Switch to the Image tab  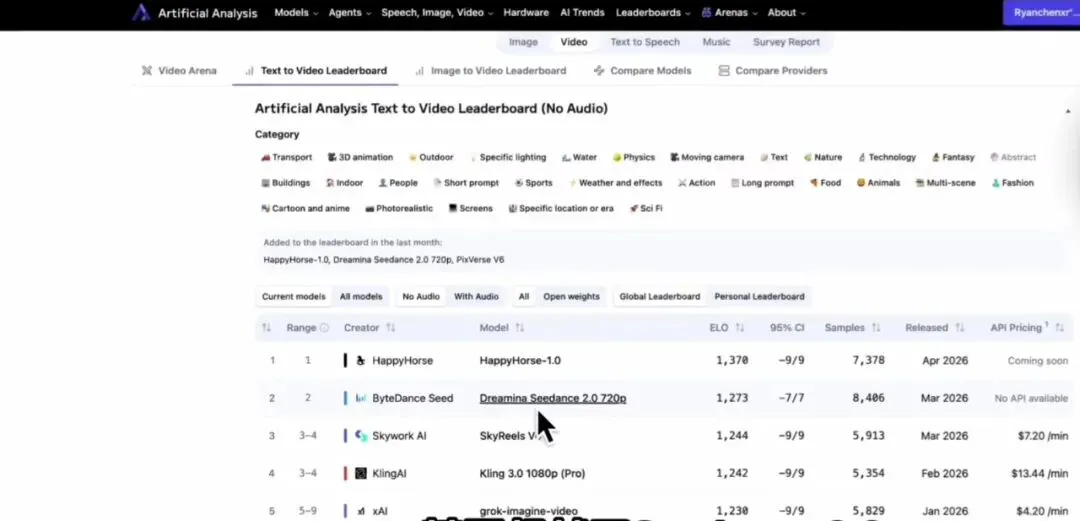523,42
